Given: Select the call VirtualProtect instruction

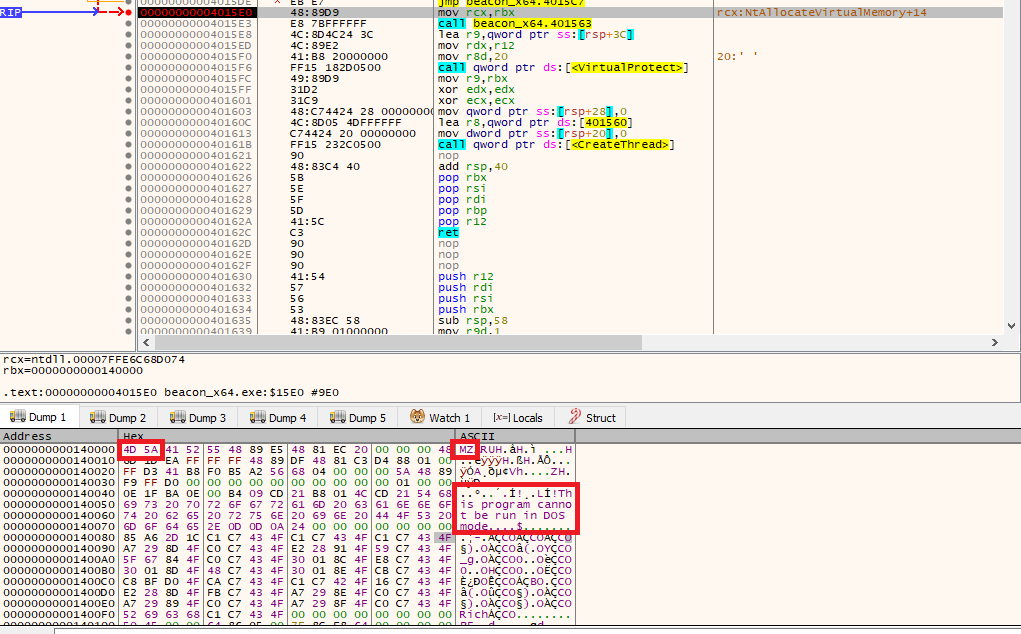Looking at the screenshot, I should pos(562,67).
